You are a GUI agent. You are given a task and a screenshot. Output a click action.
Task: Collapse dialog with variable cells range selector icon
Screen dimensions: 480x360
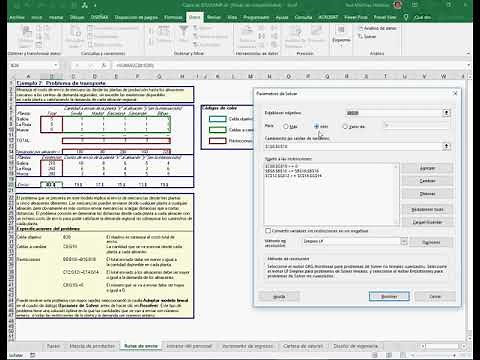(x=446, y=146)
